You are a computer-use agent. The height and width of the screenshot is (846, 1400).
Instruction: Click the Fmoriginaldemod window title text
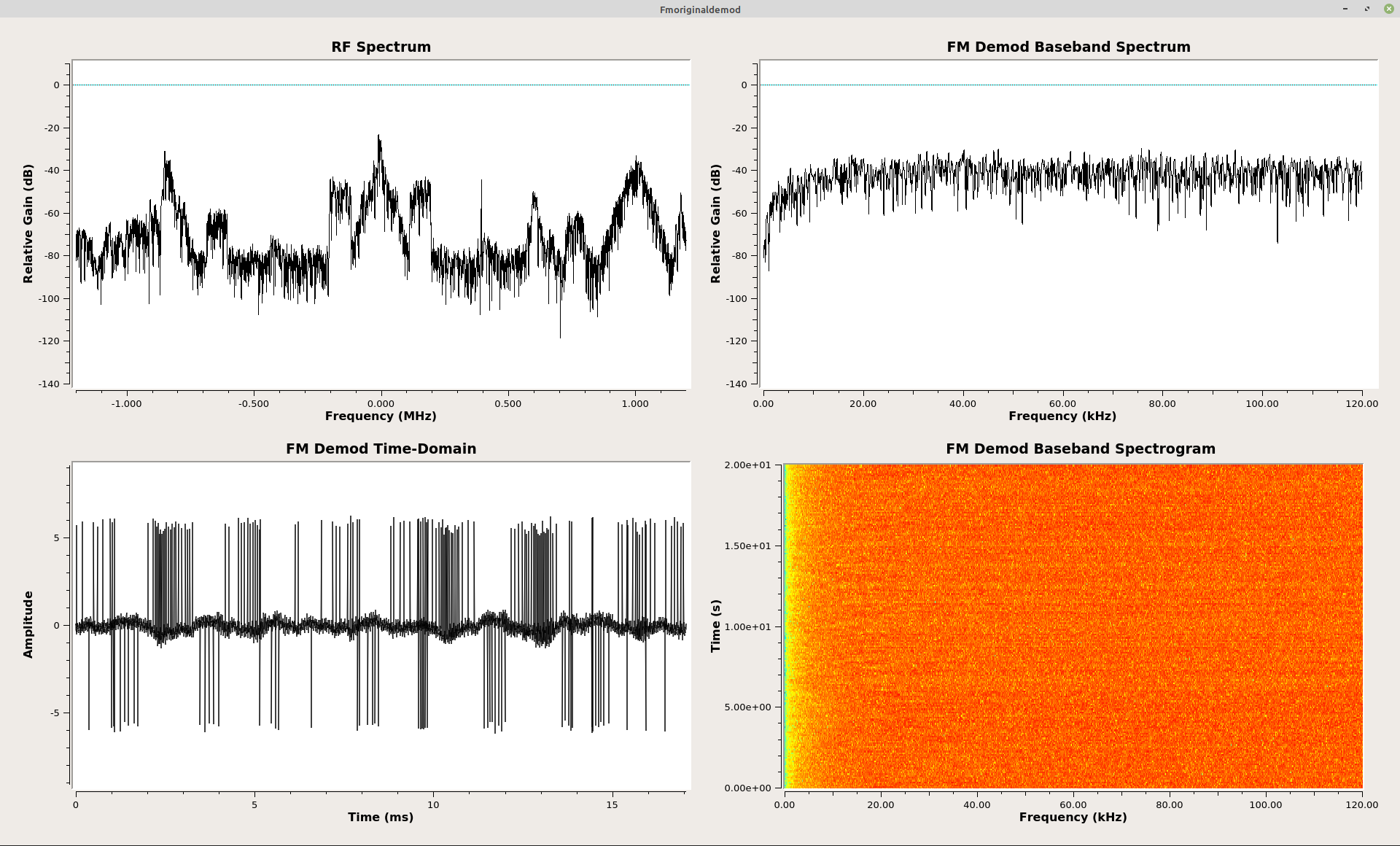tap(699, 9)
